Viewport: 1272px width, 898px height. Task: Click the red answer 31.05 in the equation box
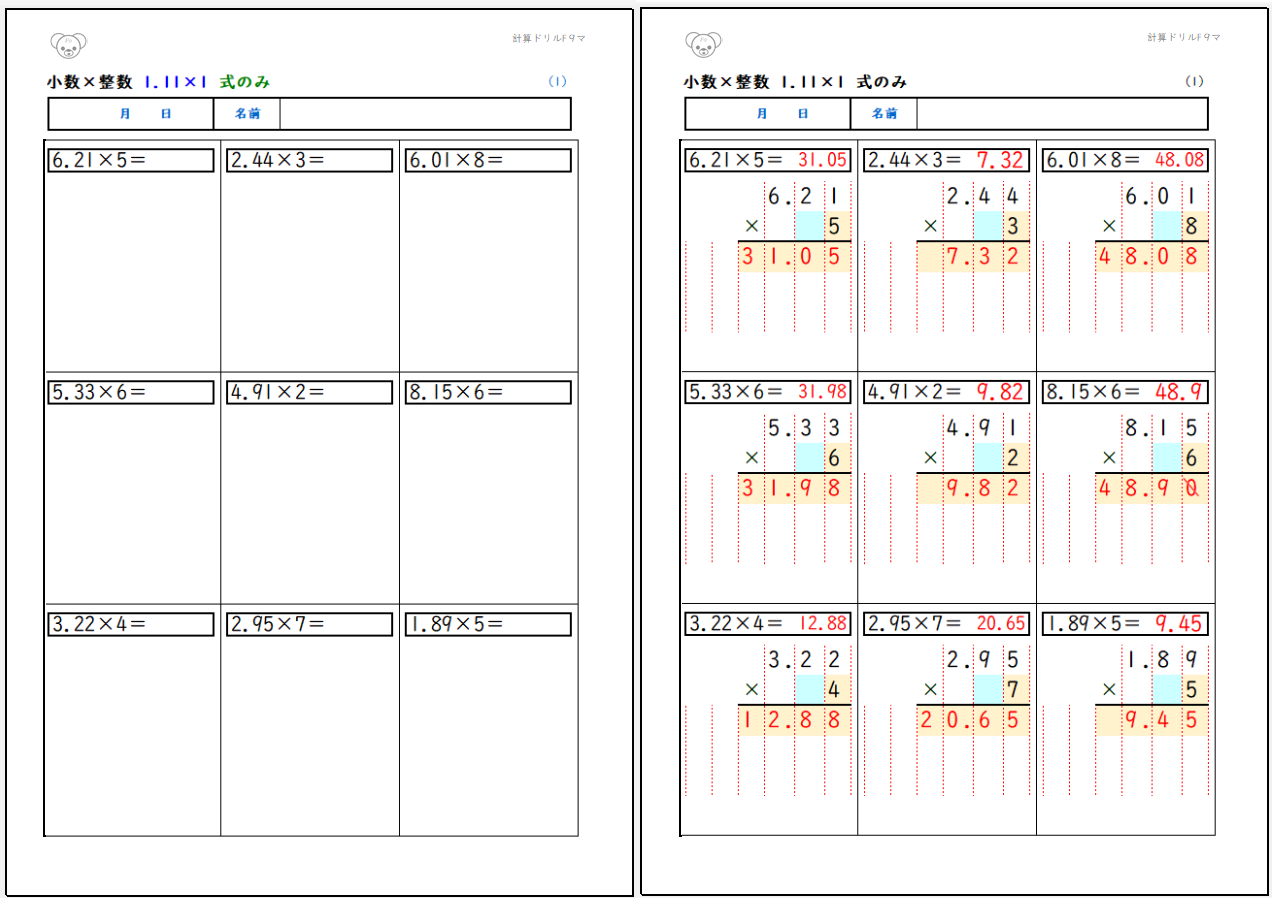point(822,160)
